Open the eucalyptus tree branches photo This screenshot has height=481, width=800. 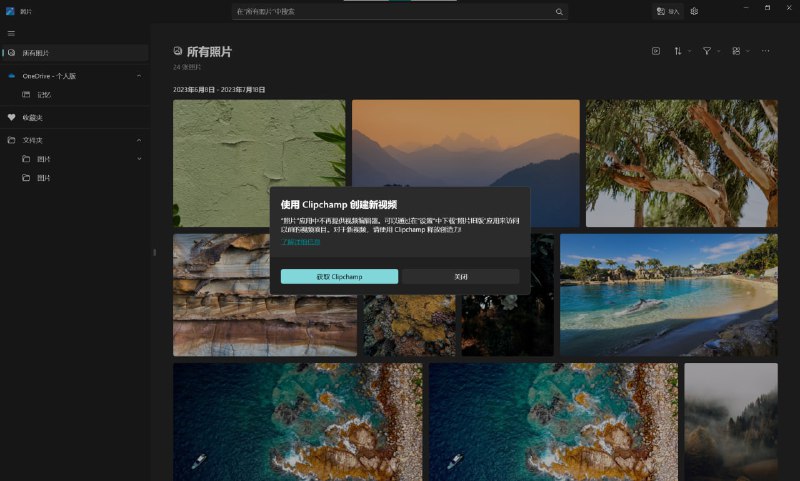click(682, 163)
